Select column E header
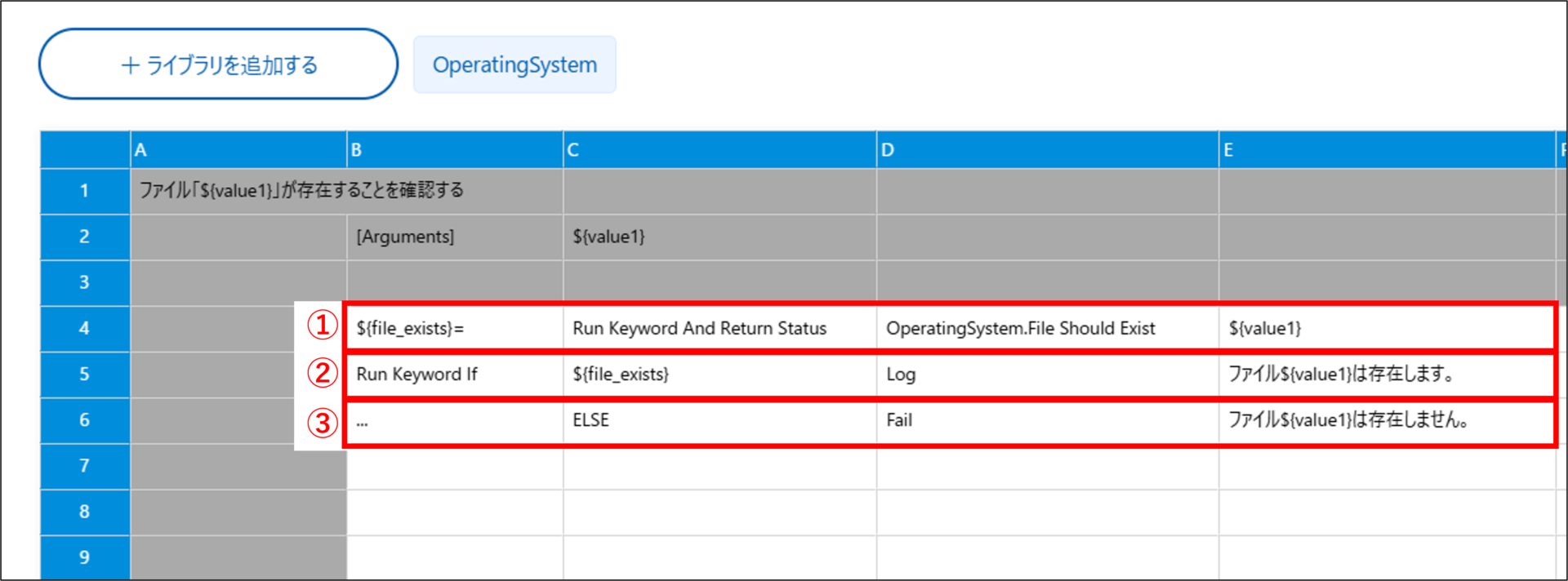The height and width of the screenshot is (581, 1568). (1386, 150)
